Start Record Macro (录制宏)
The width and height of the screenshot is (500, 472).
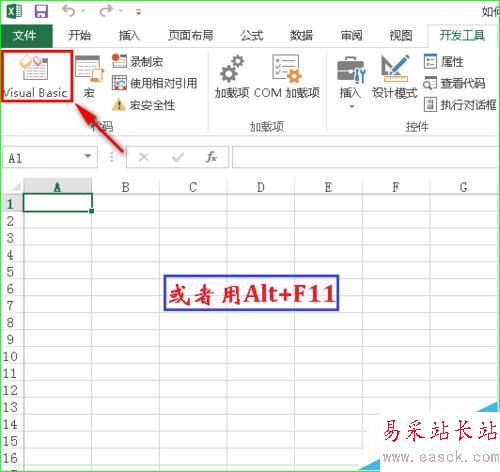pyautogui.click(x=137, y=61)
